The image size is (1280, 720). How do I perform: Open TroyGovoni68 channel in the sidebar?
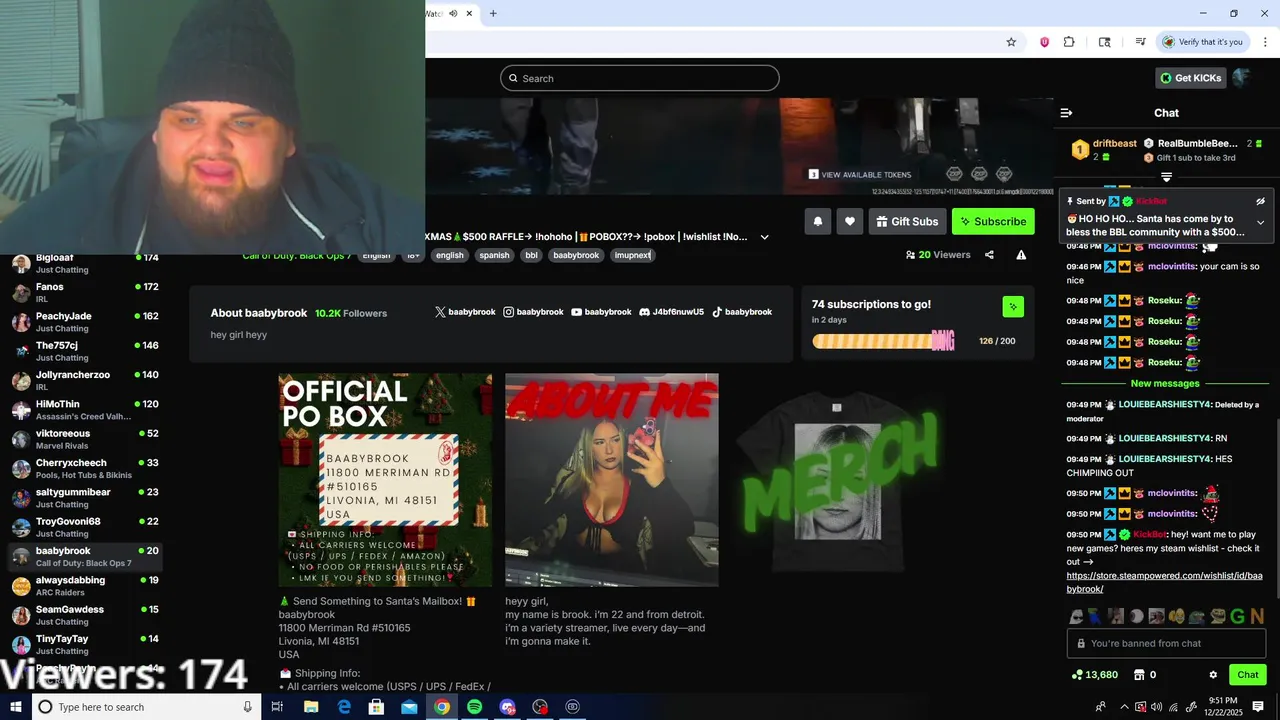85,527
